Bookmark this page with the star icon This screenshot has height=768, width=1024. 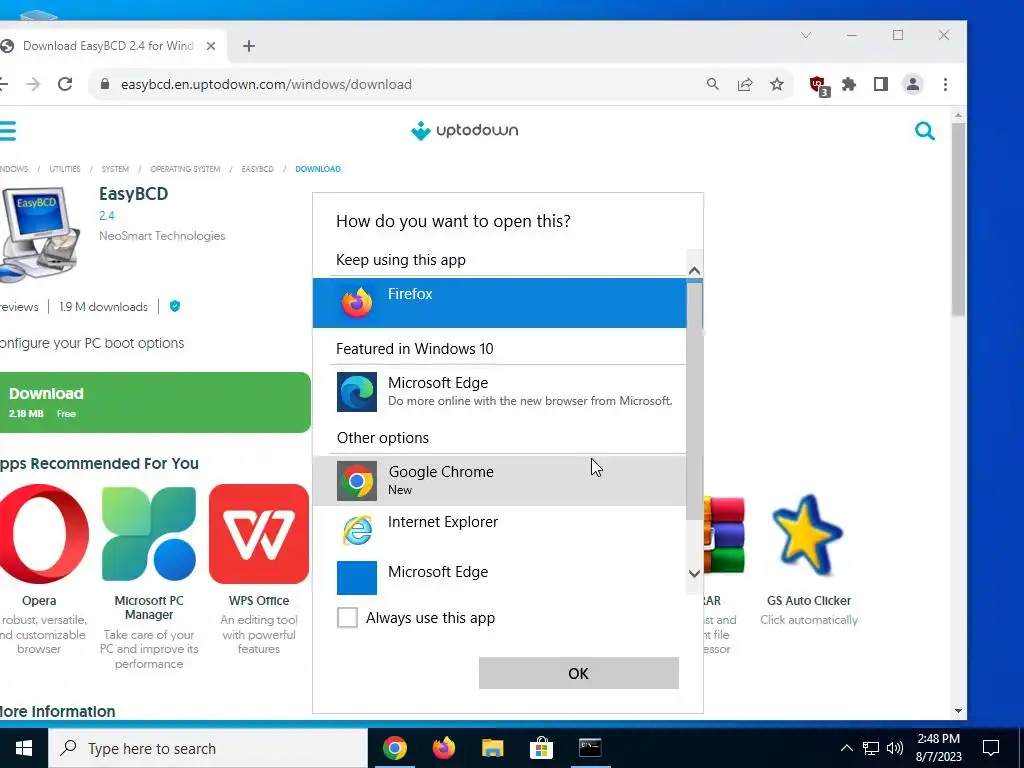[x=776, y=84]
